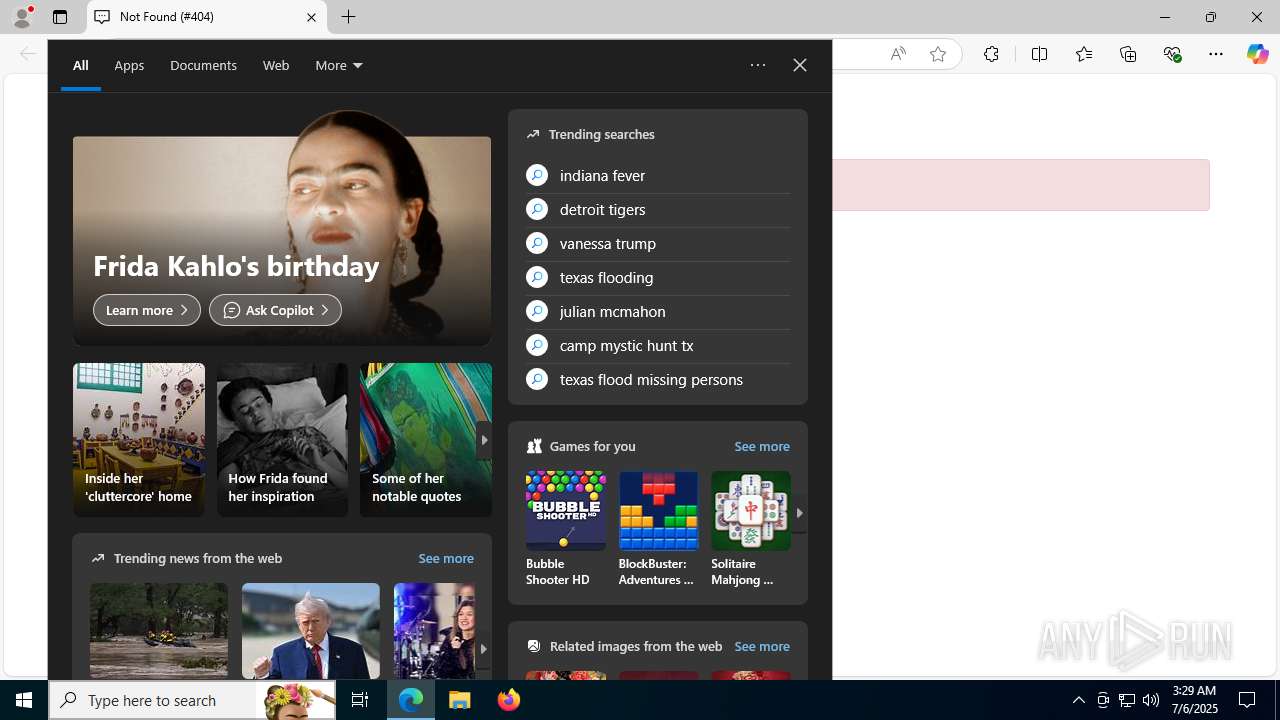1280x720 pixels.
Task: Open network status tray icon
Action: pos(1127,700)
